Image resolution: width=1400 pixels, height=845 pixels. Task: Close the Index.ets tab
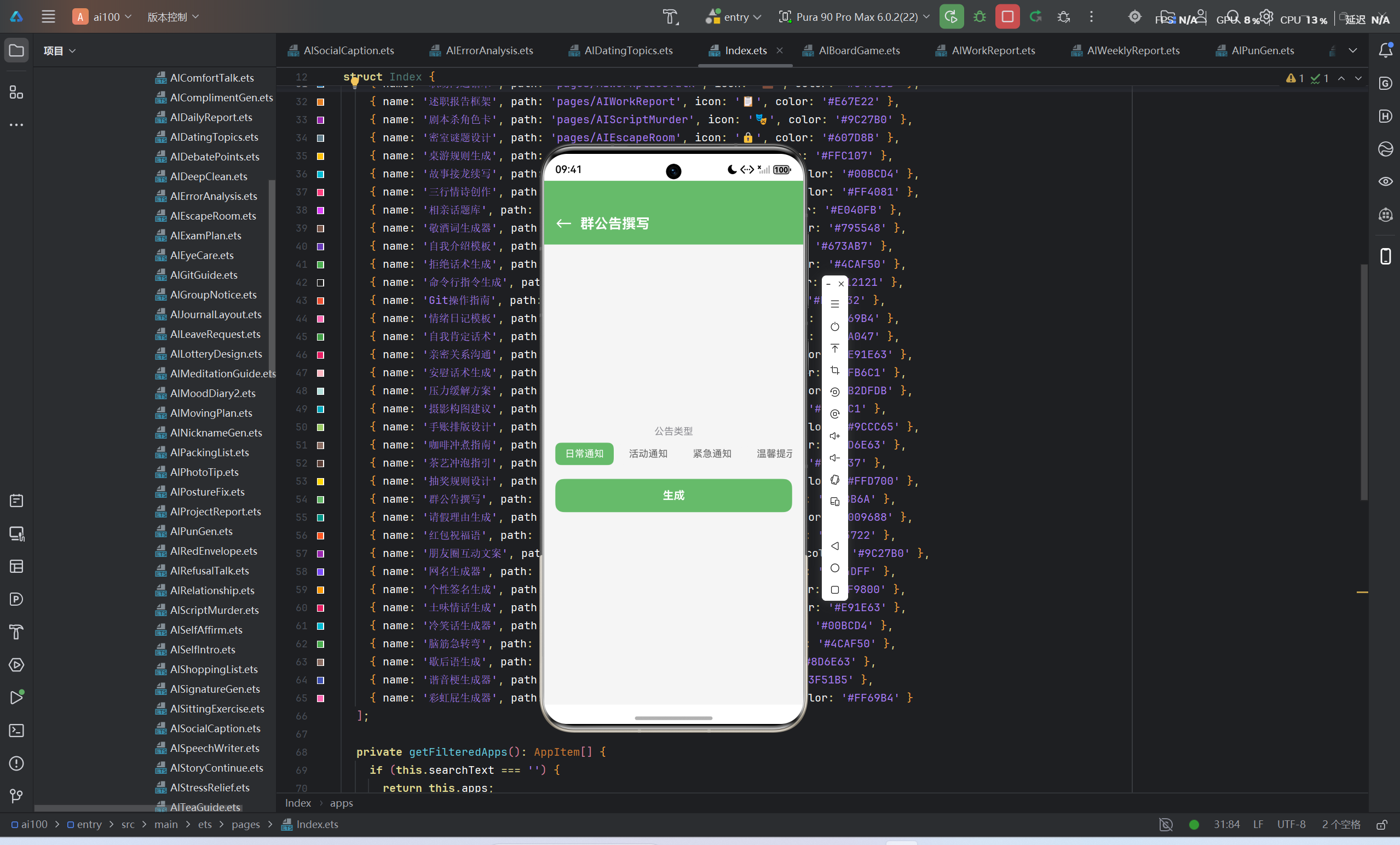780,50
